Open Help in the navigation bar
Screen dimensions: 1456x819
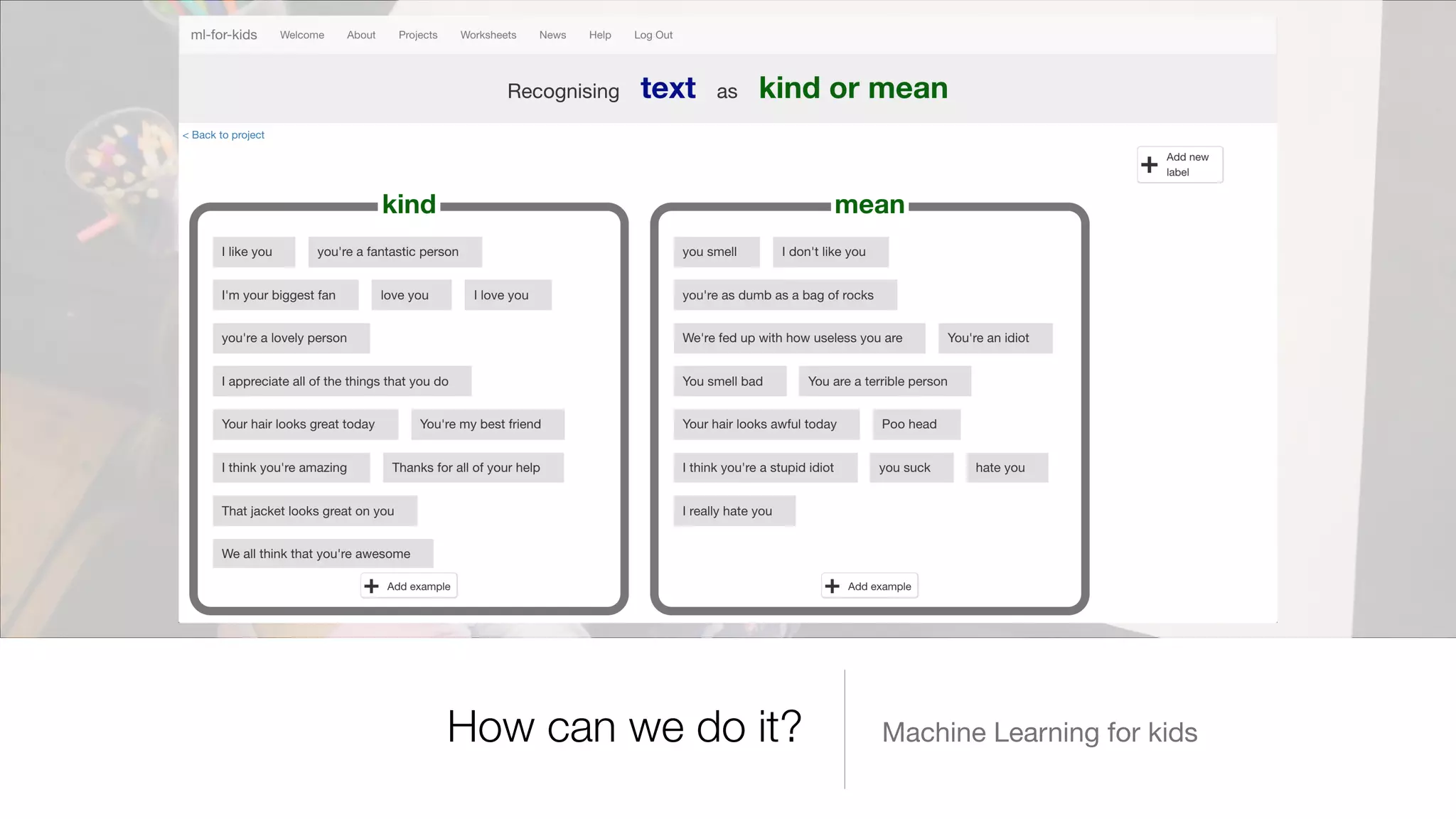tap(600, 35)
